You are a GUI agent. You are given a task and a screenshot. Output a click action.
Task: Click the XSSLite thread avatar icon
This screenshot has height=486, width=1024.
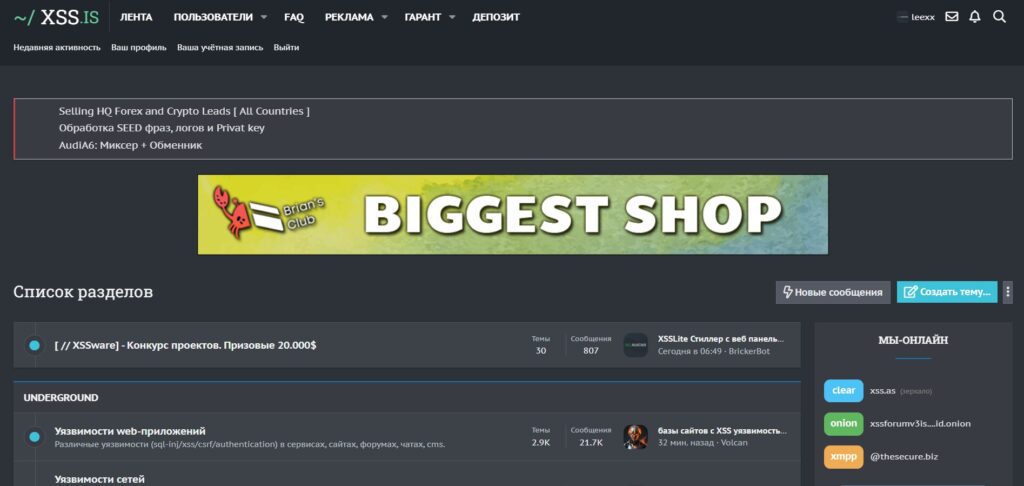coord(635,345)
